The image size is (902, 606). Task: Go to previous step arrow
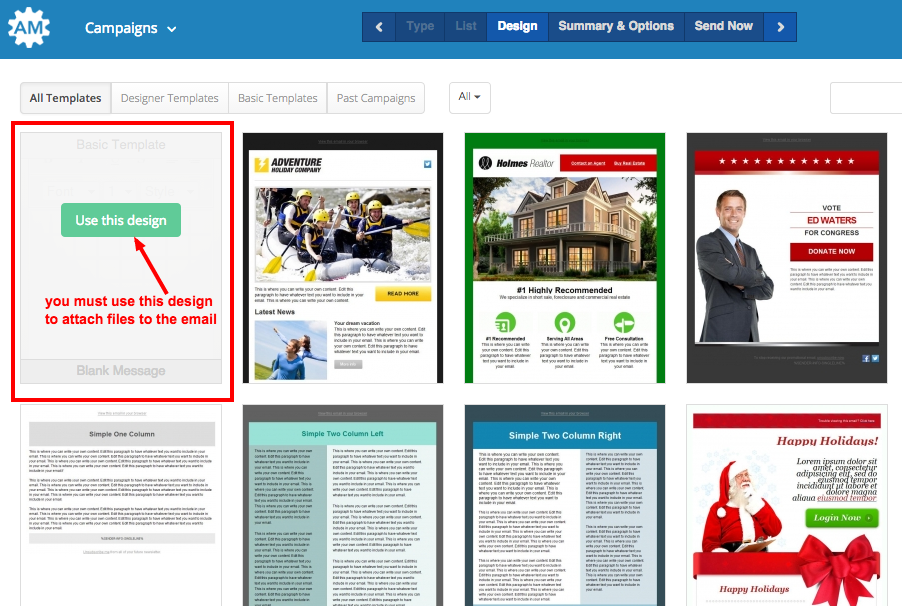(379, 27)
